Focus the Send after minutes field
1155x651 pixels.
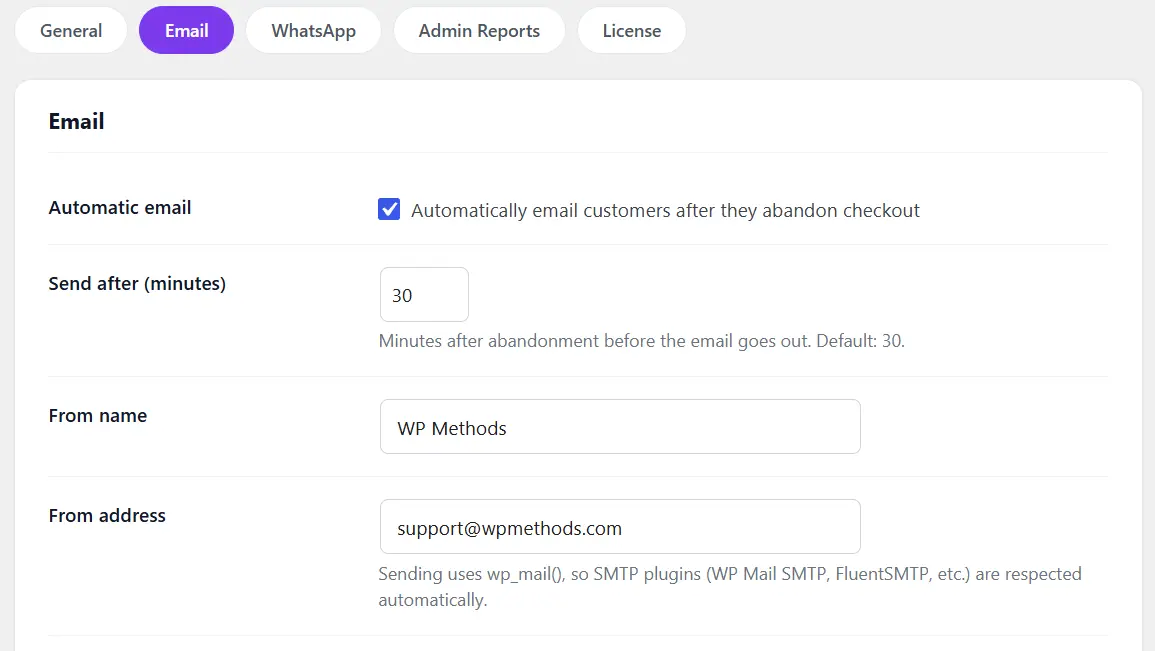(424, 295)
